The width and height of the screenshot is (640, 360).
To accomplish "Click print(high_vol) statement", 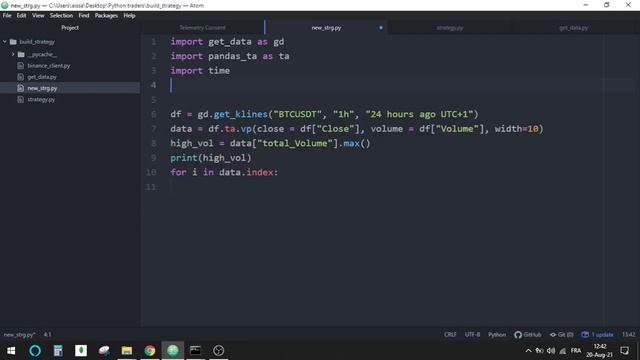I will click(x=211, y=158).
